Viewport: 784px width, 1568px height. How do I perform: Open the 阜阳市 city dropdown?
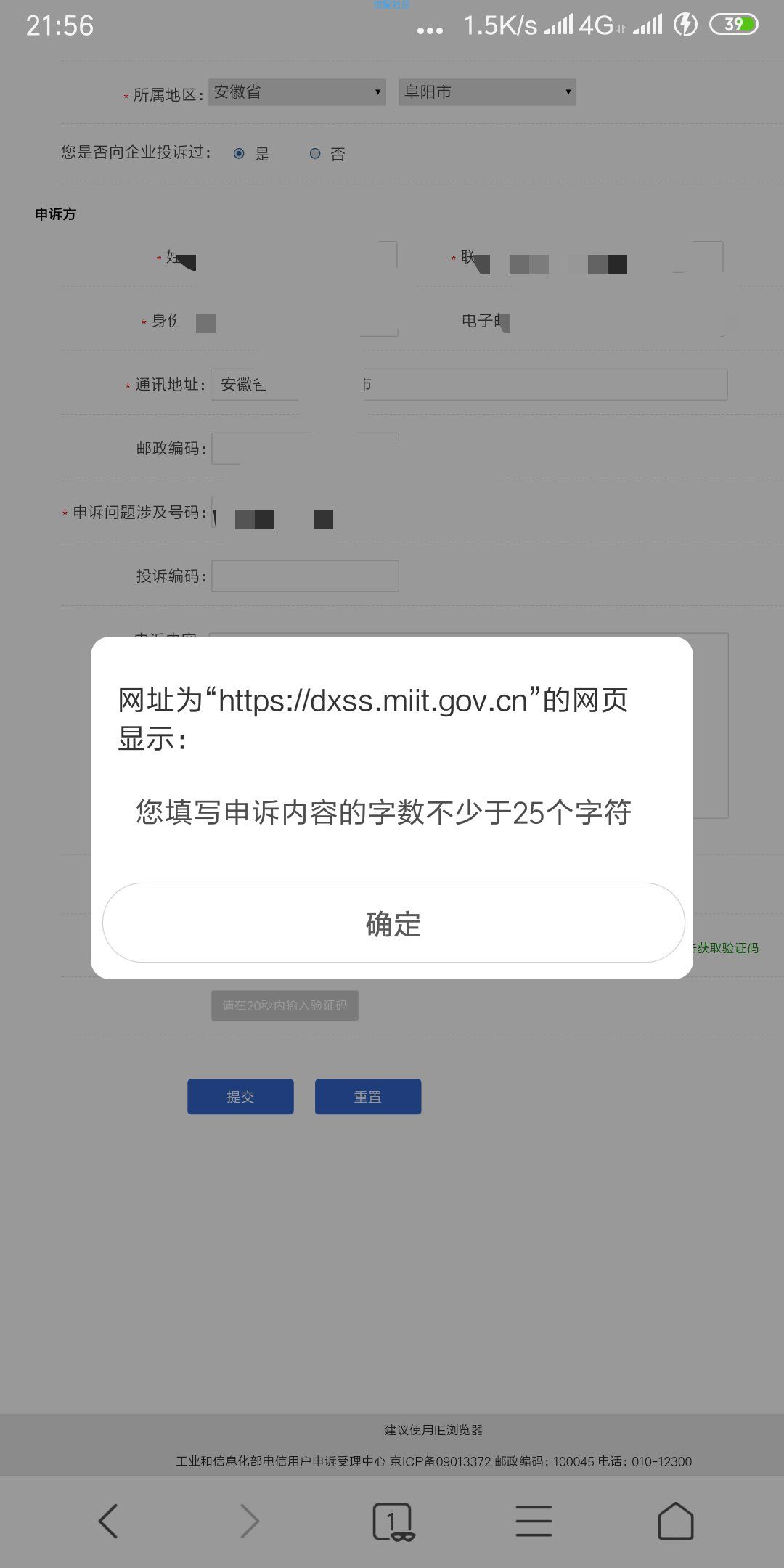(x=487, y=92)
